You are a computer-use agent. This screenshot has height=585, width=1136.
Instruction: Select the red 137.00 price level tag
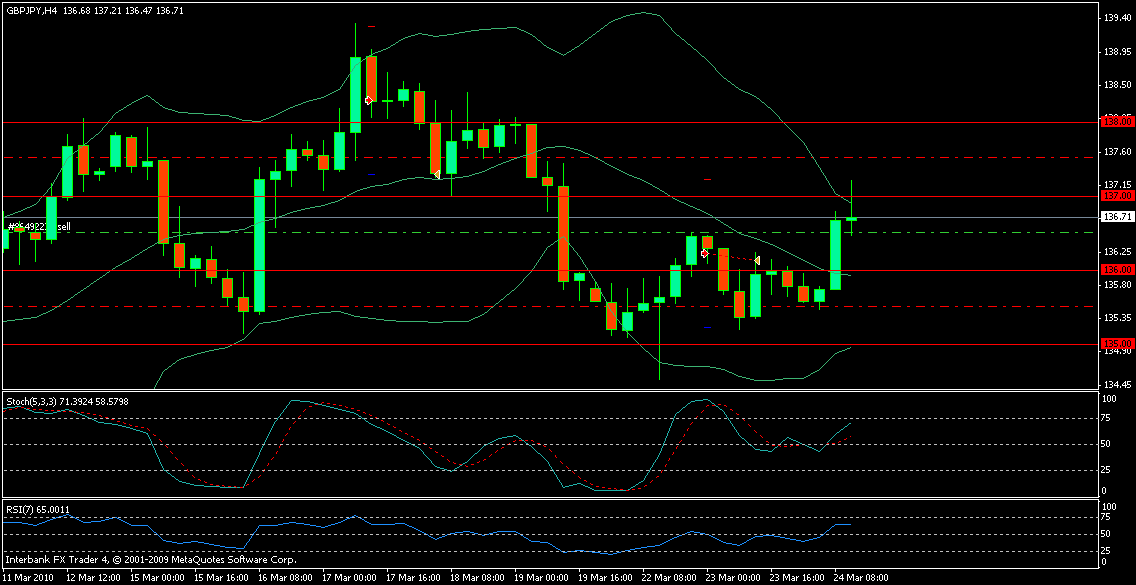(1115, 196)
